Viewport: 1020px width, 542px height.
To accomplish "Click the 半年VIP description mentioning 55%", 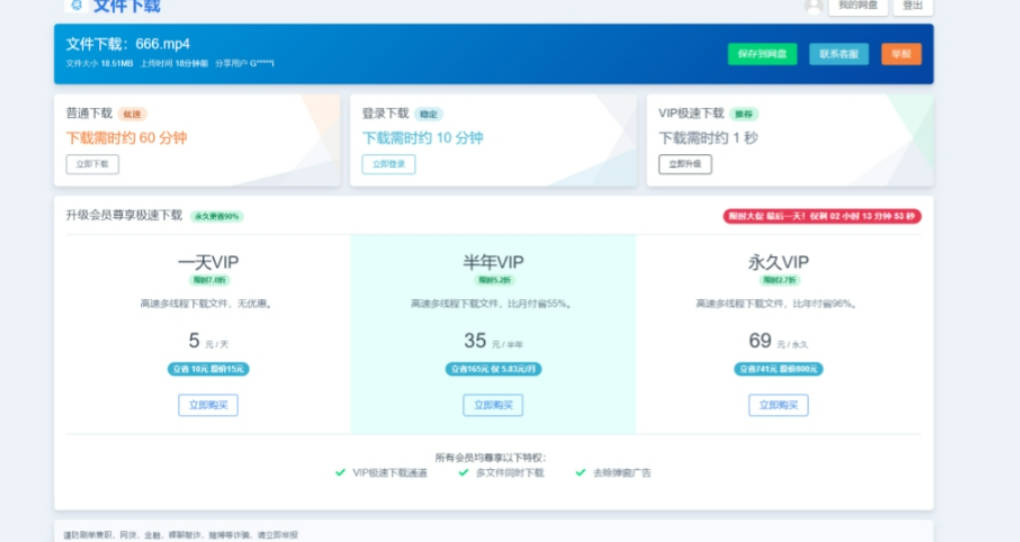I will coord(490,303).
